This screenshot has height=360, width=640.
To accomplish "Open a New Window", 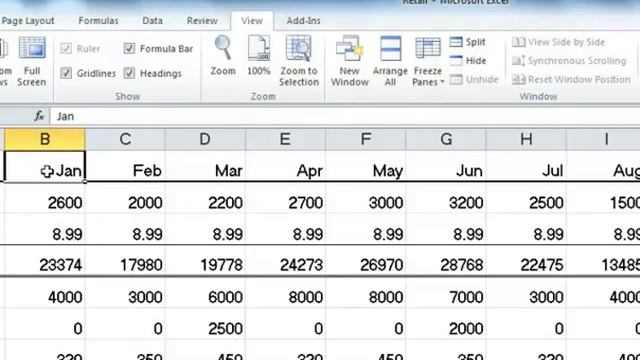I will 350,60.
